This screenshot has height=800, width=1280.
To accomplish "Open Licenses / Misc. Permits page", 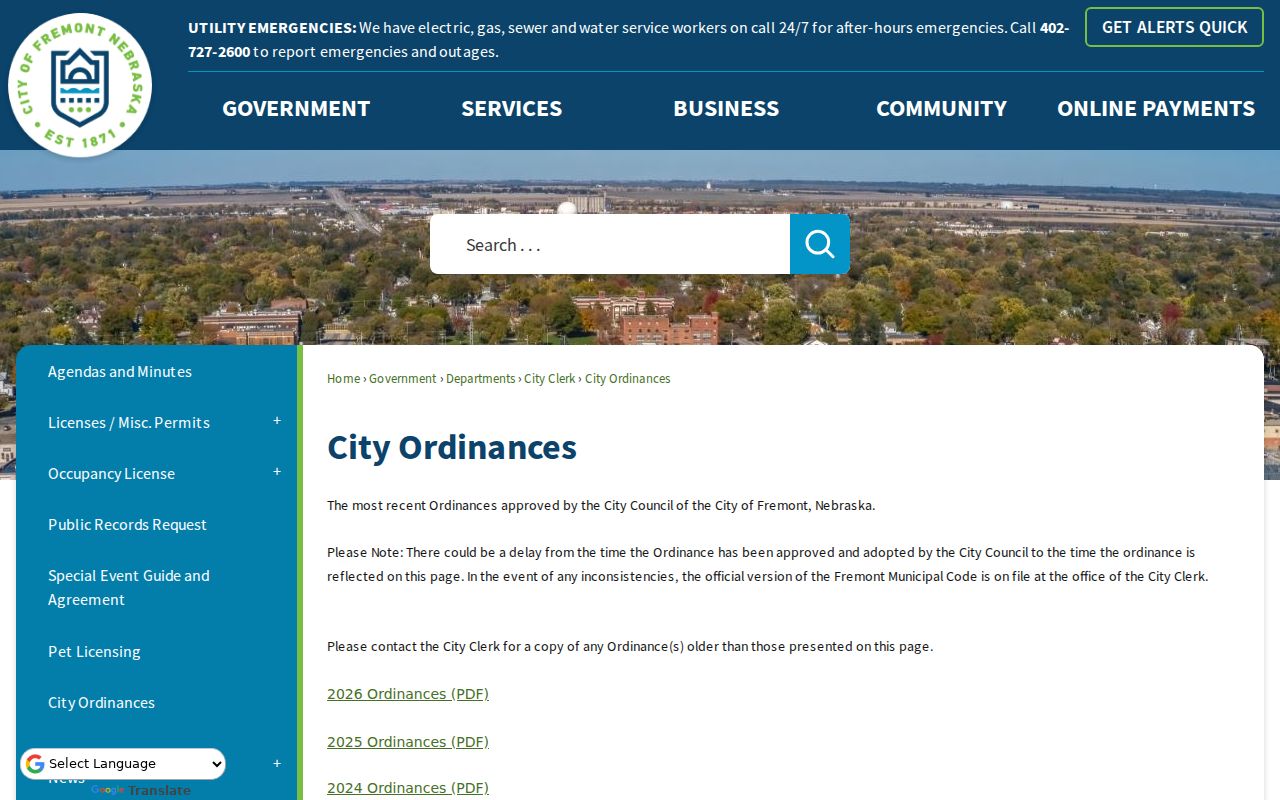I will 129,422.
